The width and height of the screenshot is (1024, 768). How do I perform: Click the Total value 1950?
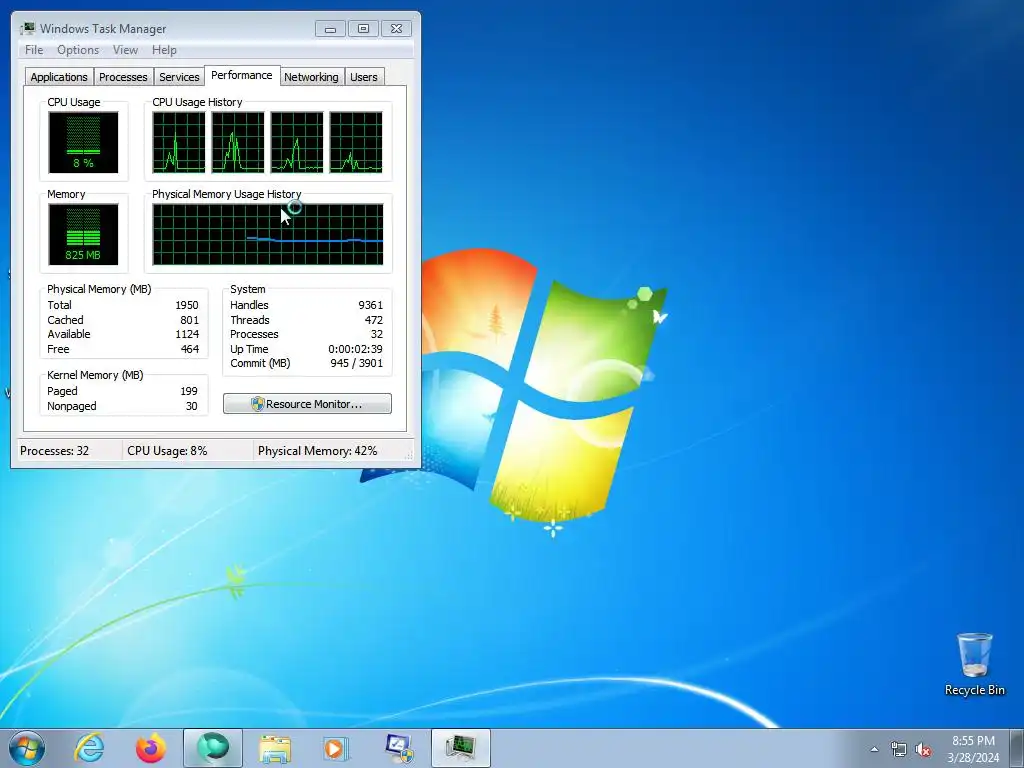point(187,305)
